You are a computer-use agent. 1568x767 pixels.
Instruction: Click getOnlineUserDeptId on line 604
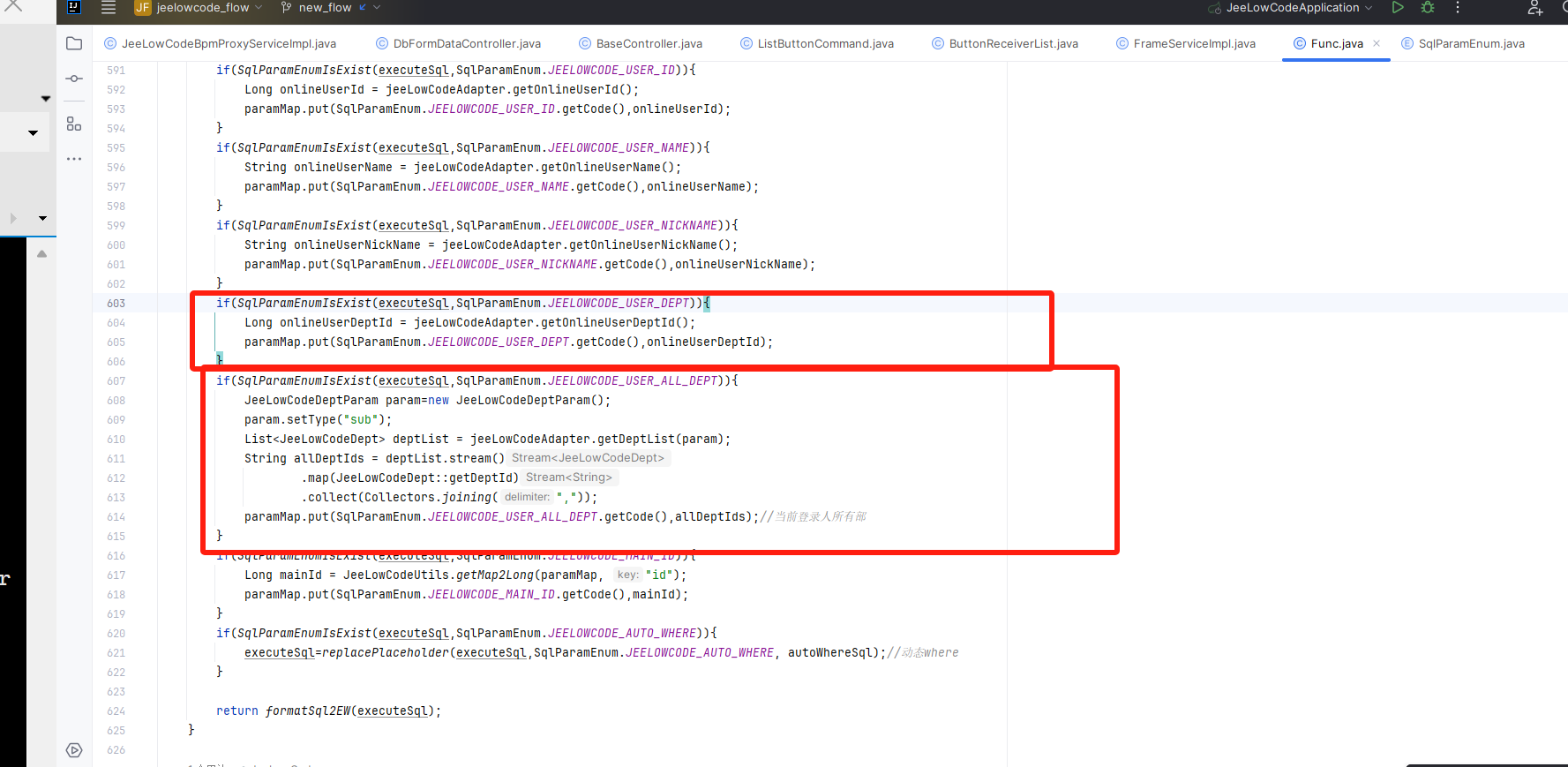[608, 322]
